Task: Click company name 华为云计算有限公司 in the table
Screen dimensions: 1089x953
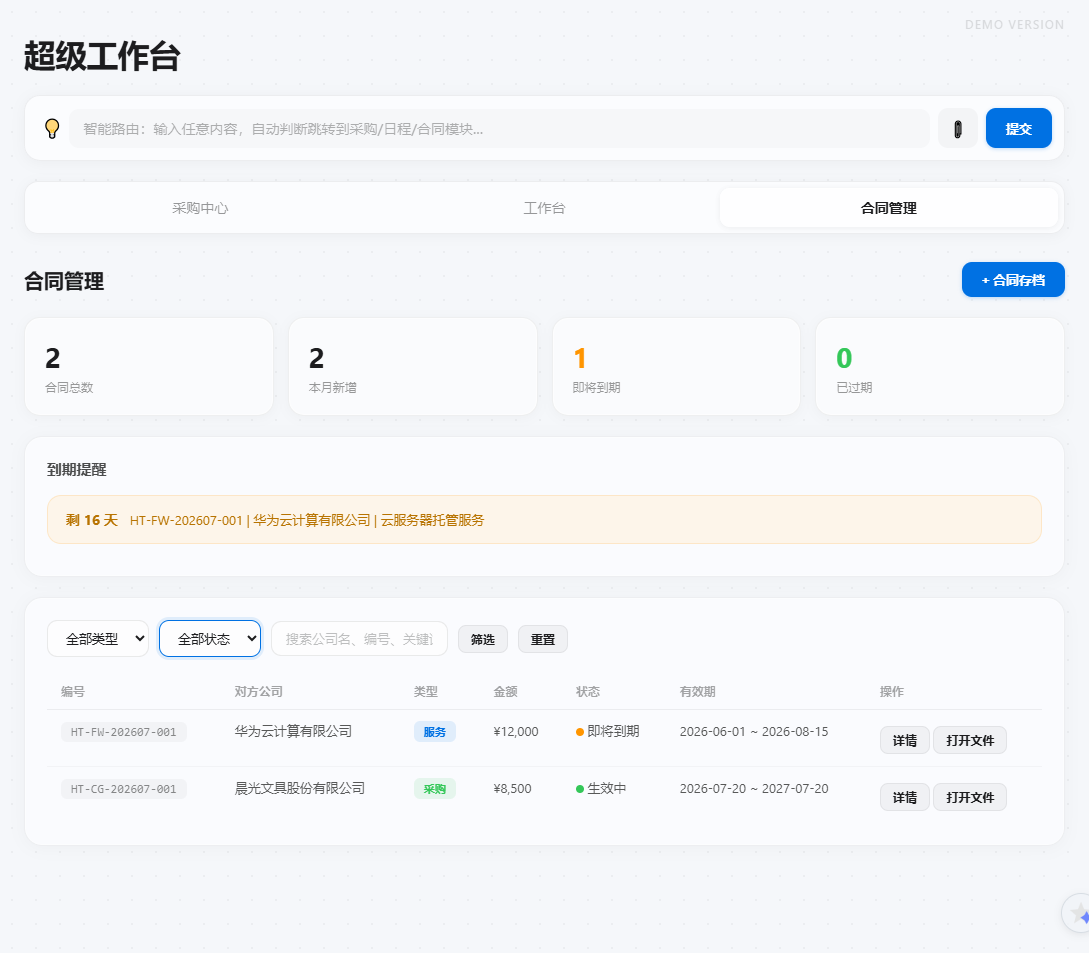Action: click(293, 731)
